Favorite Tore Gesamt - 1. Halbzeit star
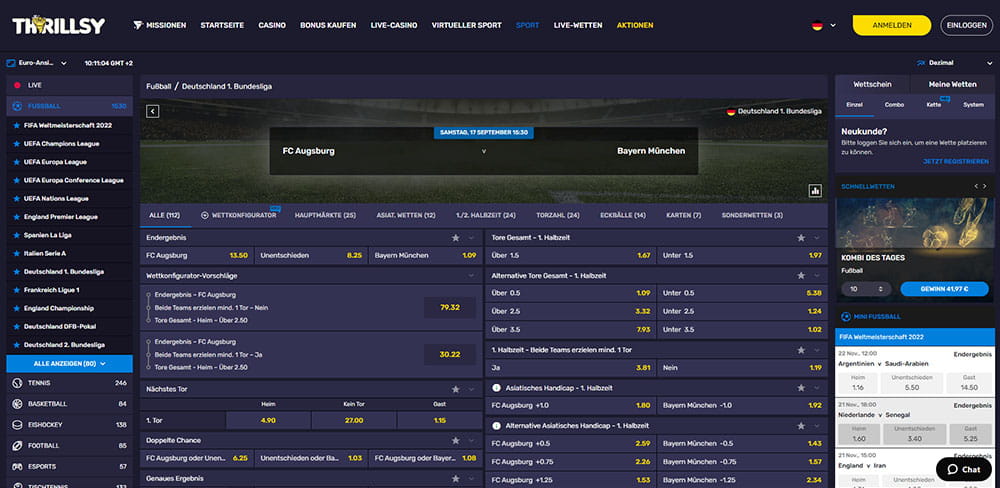1000x488 pixels. point(801,237)
